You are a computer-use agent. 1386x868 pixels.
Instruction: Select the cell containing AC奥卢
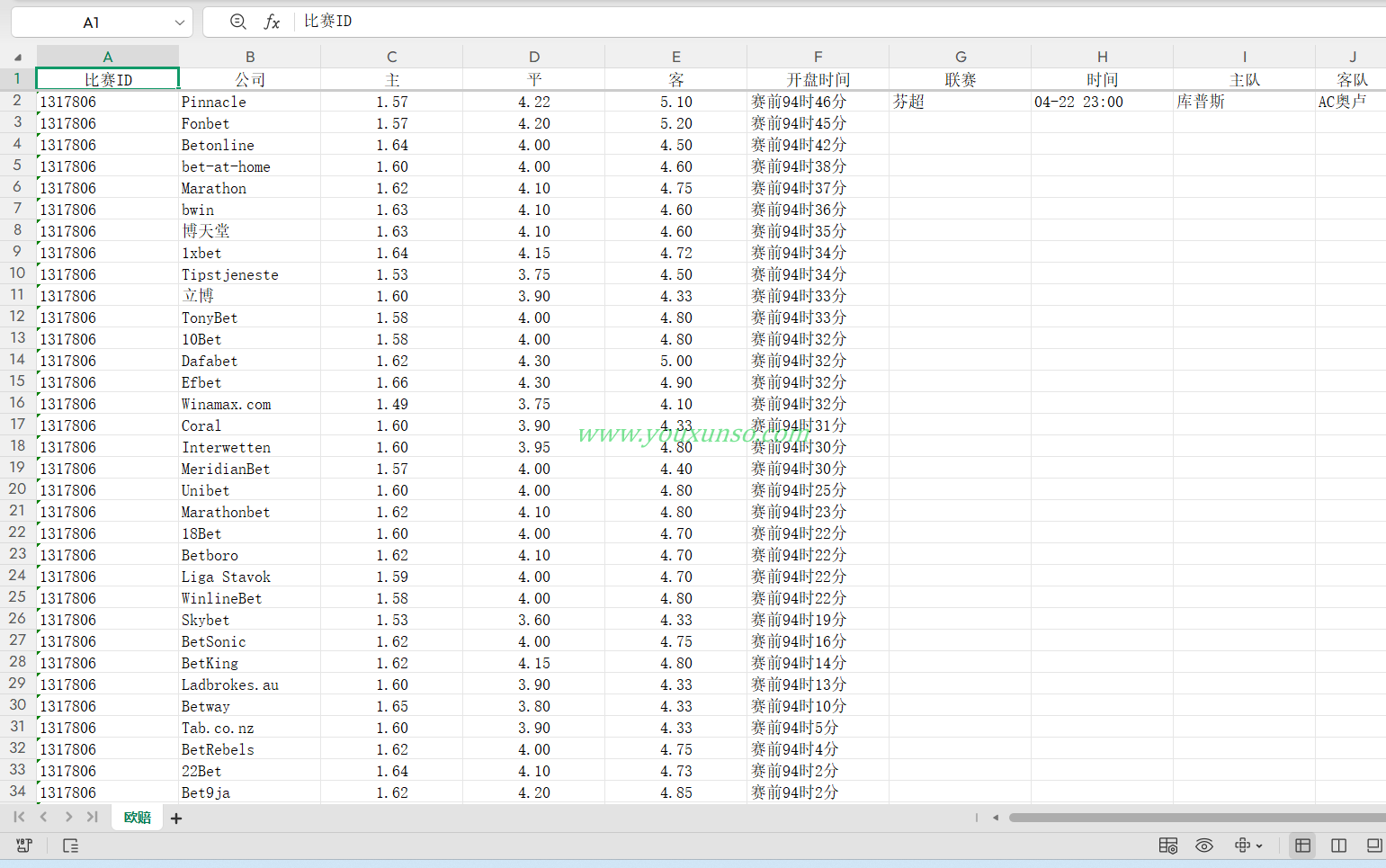1351,102
